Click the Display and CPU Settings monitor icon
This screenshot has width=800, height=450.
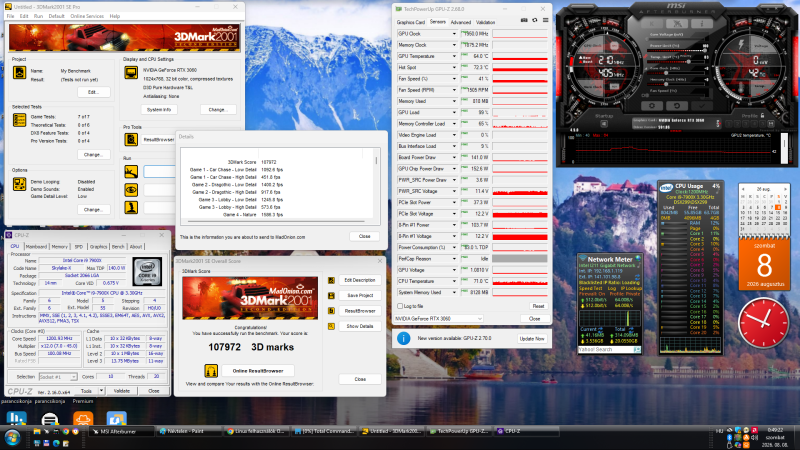131,72
